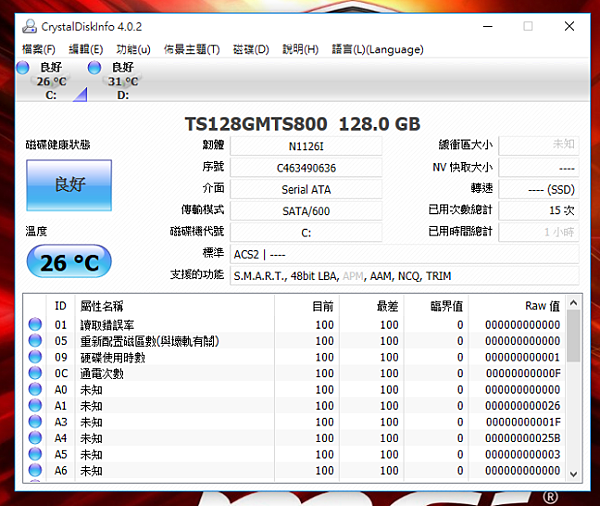Open the 佈景主題(T) menu

[192, 49]
